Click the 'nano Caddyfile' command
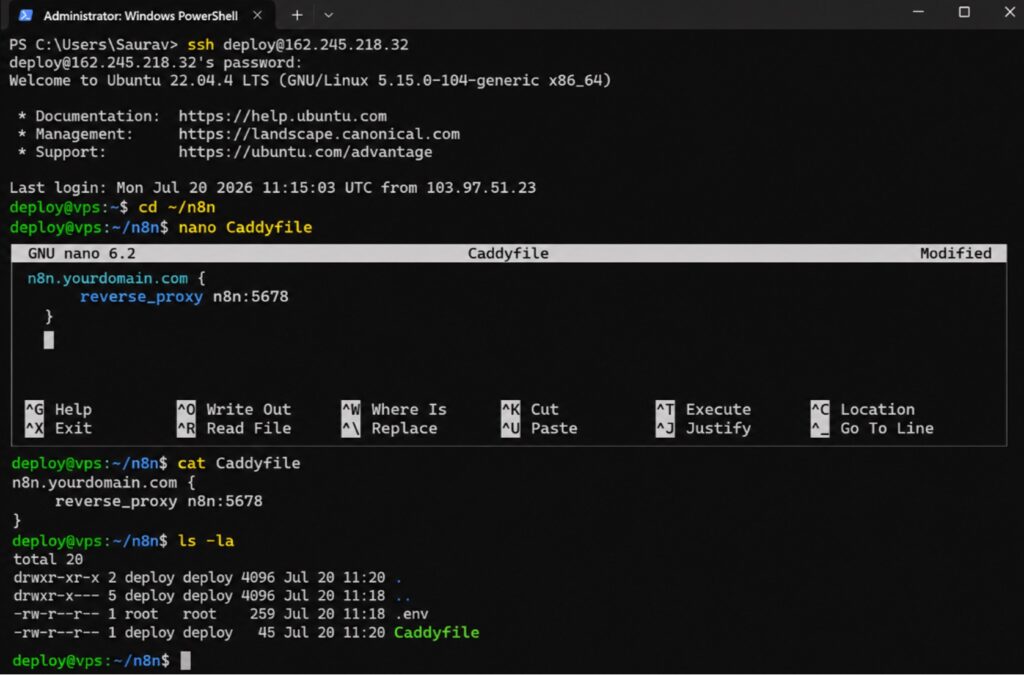1024x675 pixels. (x=246, y=227)
